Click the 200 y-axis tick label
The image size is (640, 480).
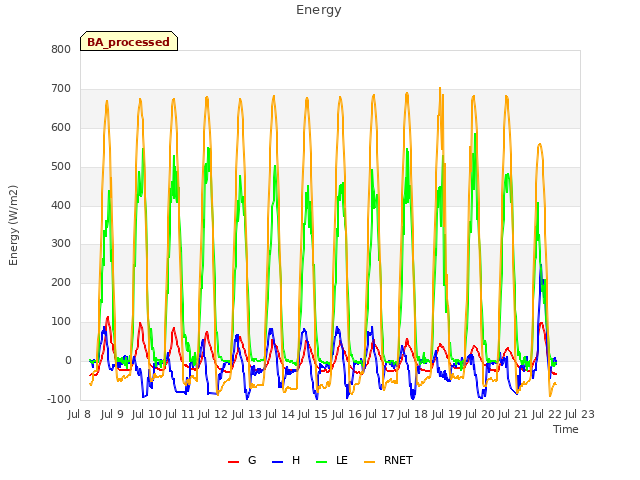pyautogui.click(x=61, y=282)
